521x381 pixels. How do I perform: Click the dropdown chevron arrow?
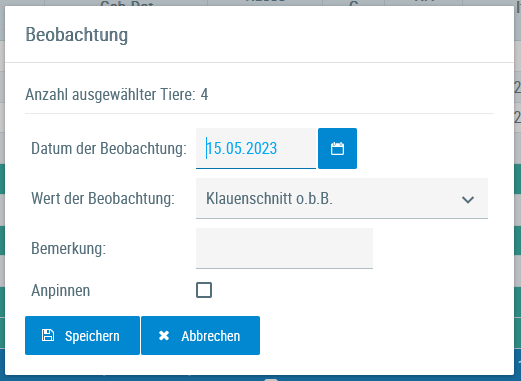pyautogui.click(x=468, y=200)
